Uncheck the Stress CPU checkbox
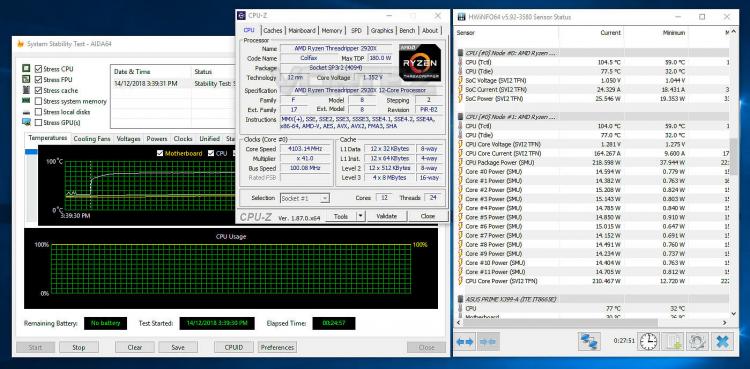This screenshot has width=750, height=369. [x=38, y=69]
